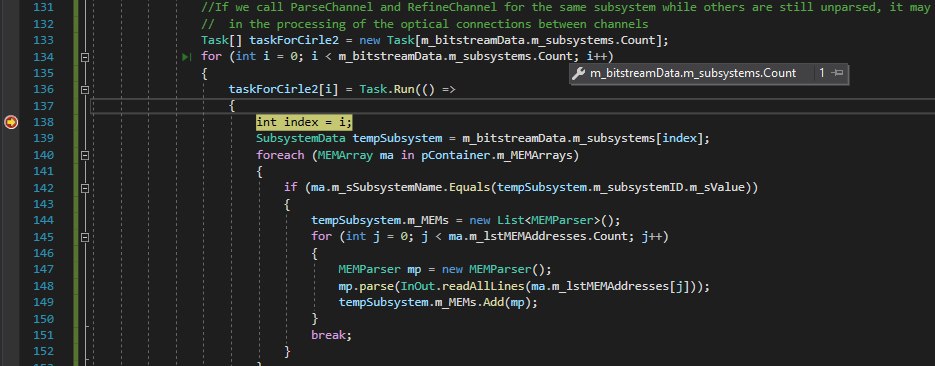The image size is (935, 366).
Task: Click 'tempSubsystem' variable declared on line 139
Action: (x=397, y=138)
